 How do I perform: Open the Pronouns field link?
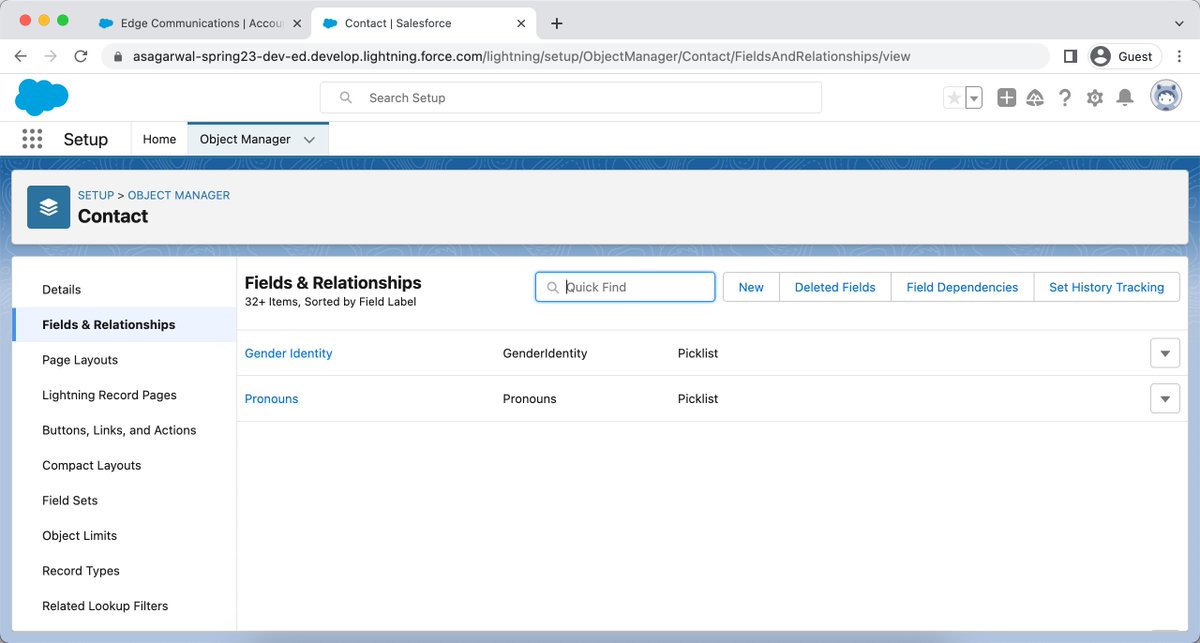271,398
